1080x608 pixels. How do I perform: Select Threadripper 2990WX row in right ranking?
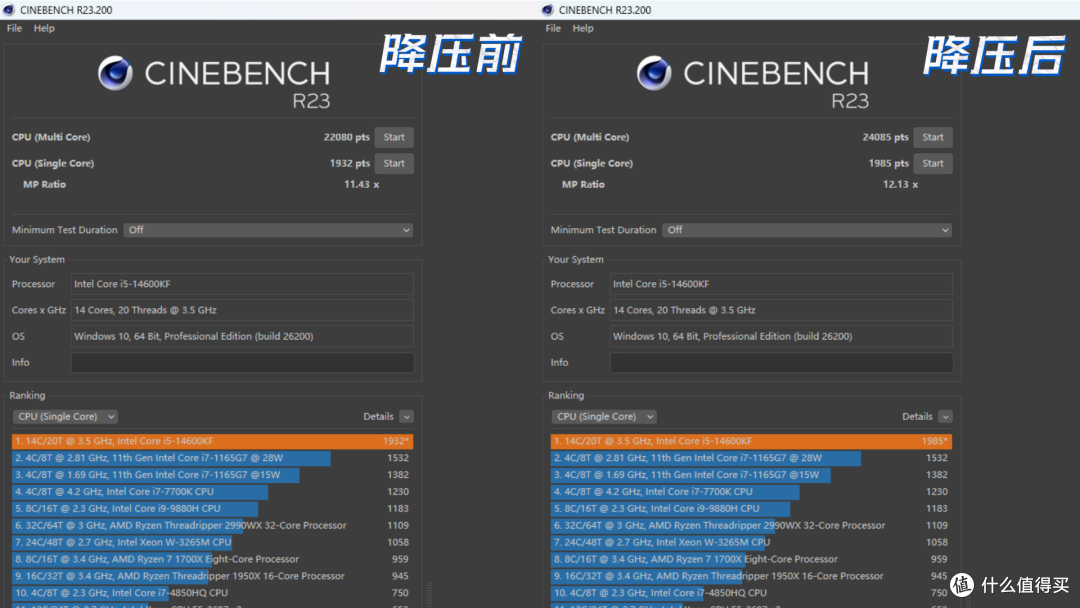coord(751,525)
